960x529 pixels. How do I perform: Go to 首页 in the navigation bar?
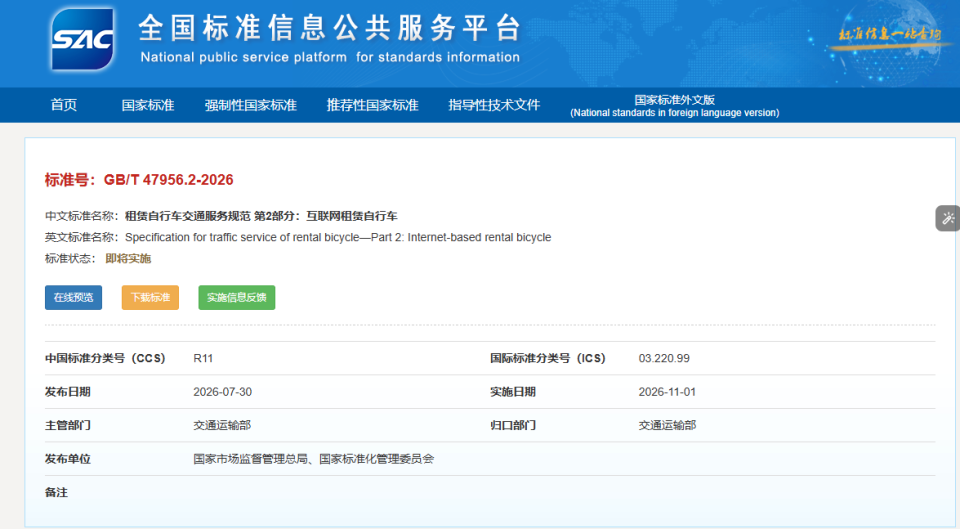pos(64,105)
